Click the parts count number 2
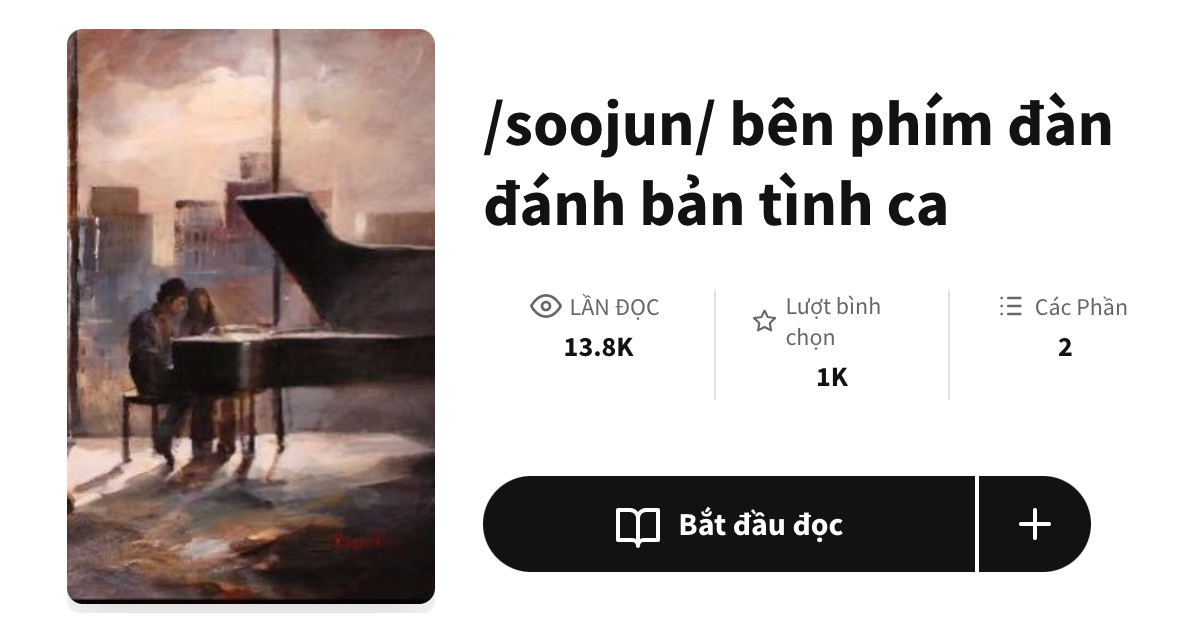This screenshot has height=644, width=1190. pyautogui.click(x=1065, y=347)
